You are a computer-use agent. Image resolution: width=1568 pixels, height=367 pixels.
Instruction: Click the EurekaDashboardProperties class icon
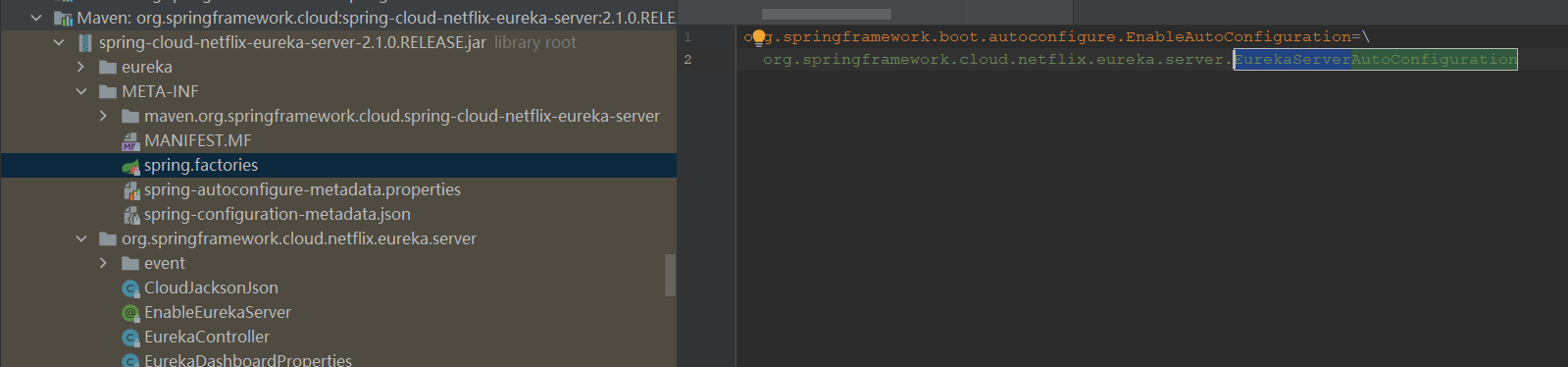coord(130,360)
